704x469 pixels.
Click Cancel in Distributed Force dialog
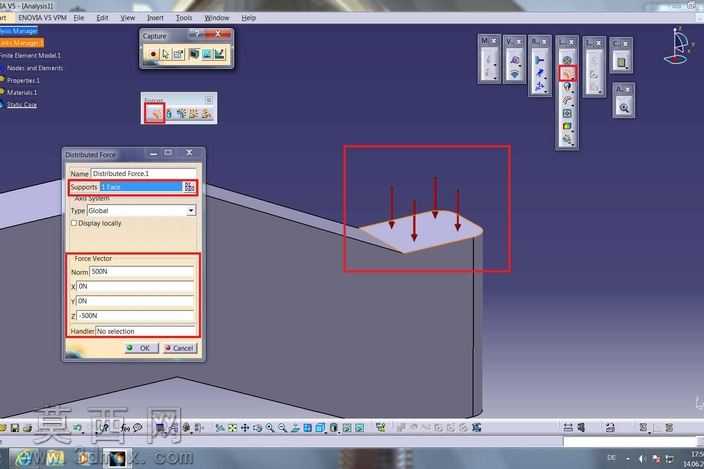tap(180, 348)
